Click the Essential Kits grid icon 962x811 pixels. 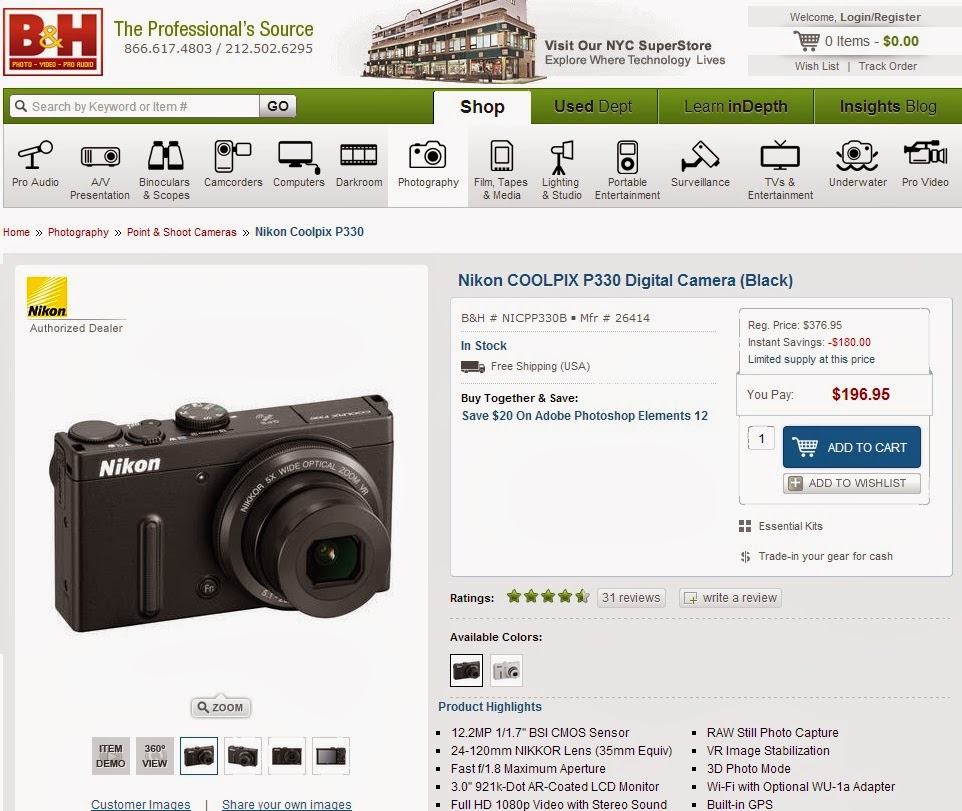(745, 526)
